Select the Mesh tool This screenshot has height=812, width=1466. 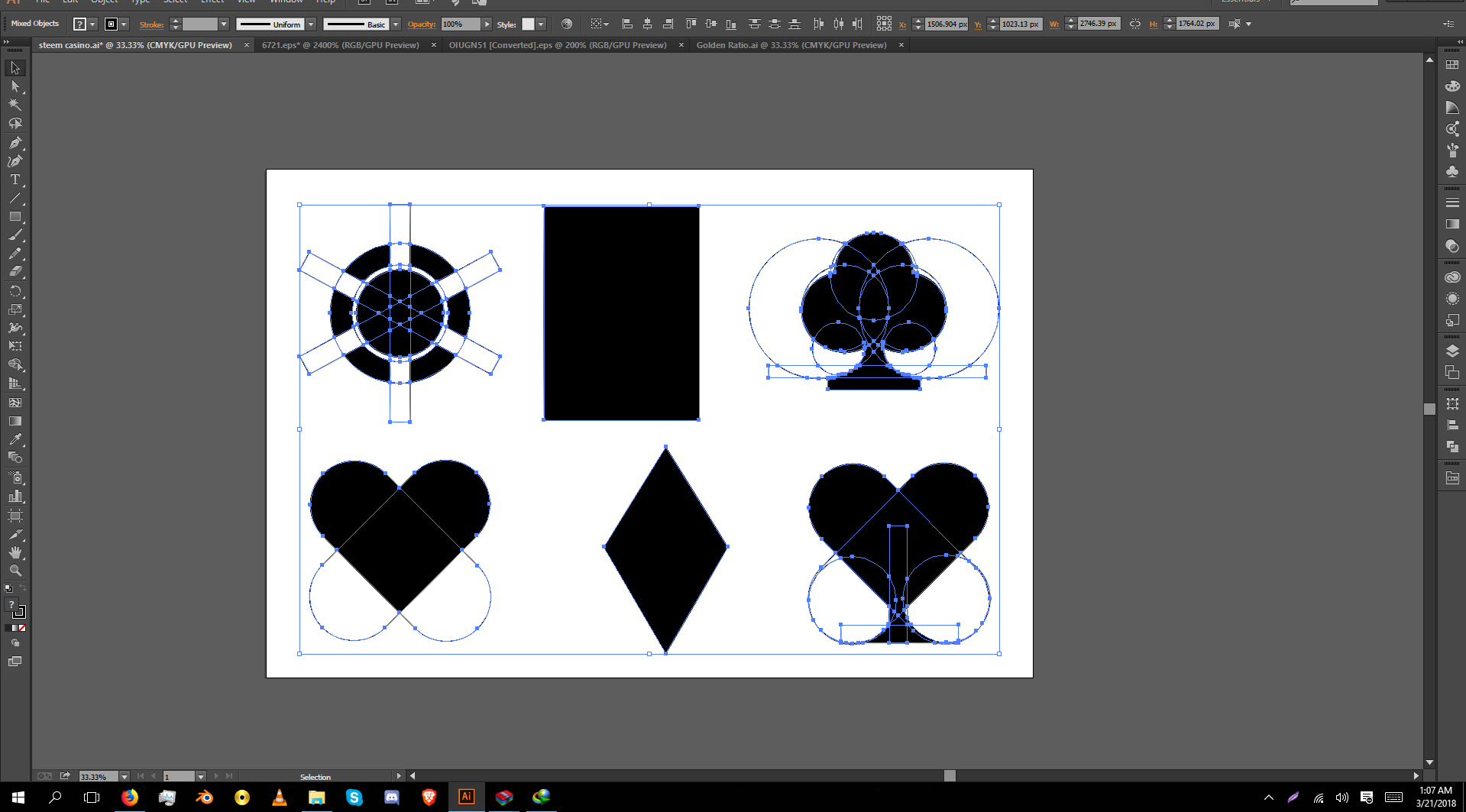[x=15, y=403]
